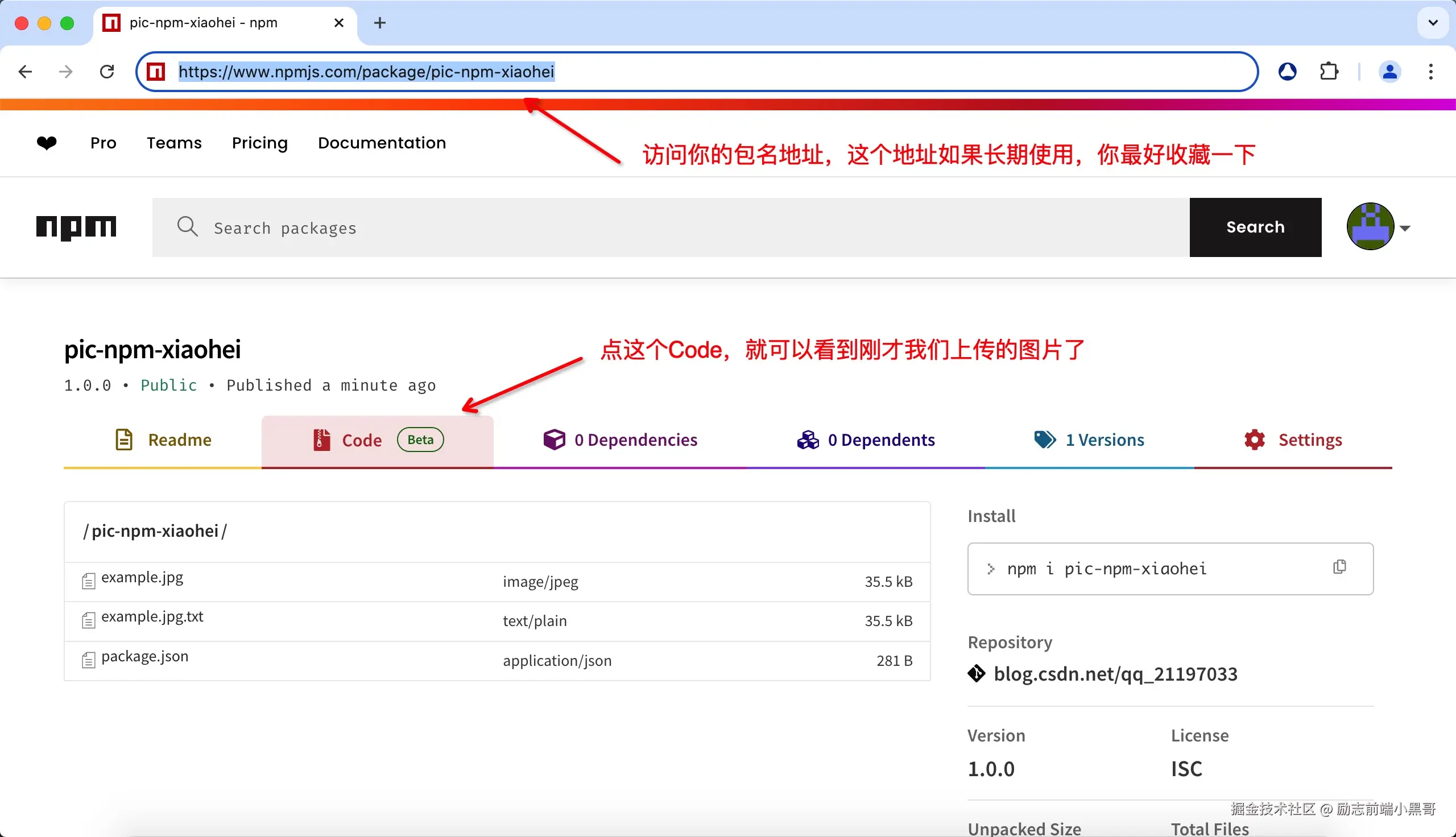Open the blog.csdn.net repository link
Image resolution: width=1456 pixels, height=837 pixels.
click(1116, 673)
